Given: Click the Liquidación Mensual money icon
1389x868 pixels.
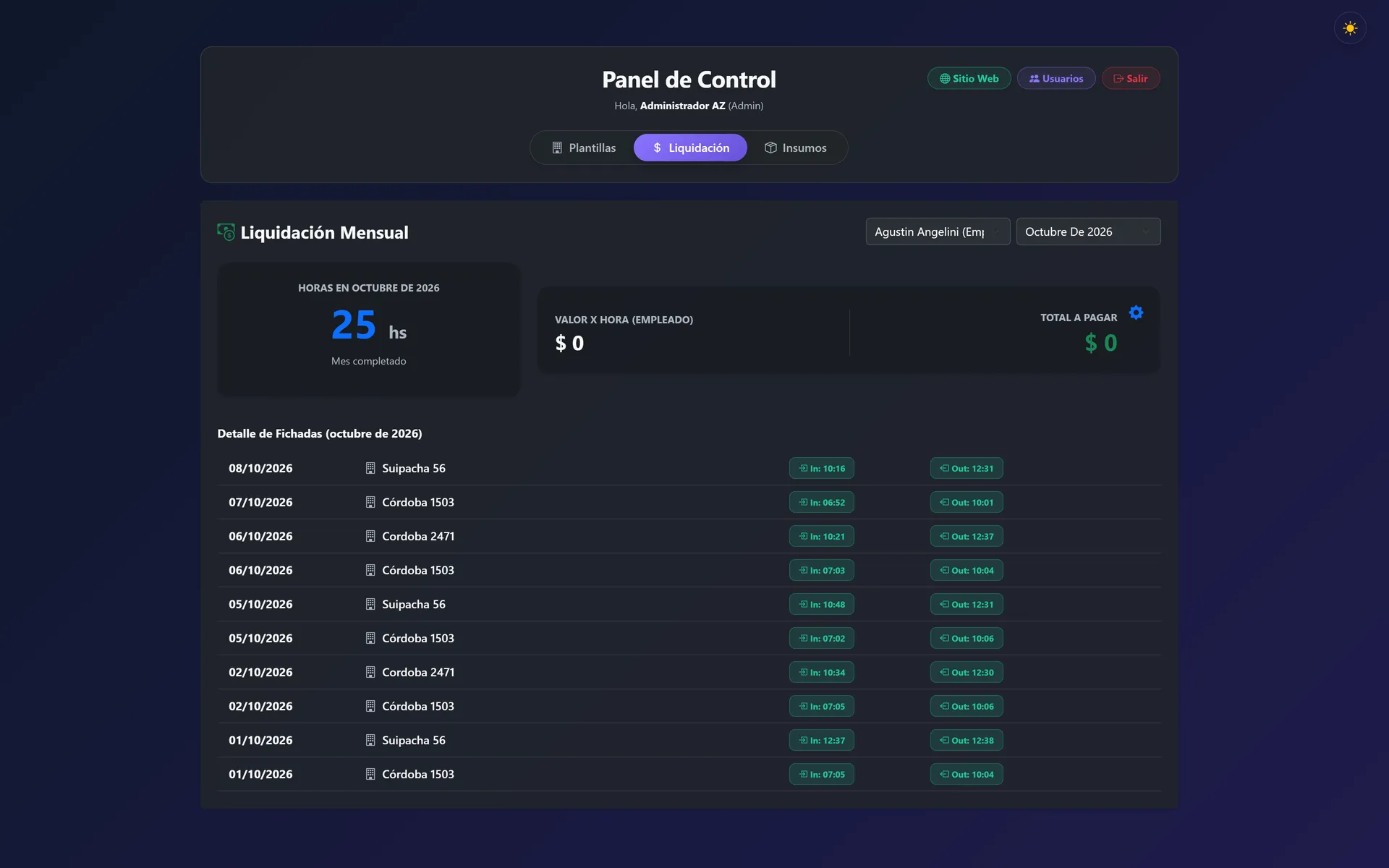Looking at the screenshot, I should (x=226, y=232).
